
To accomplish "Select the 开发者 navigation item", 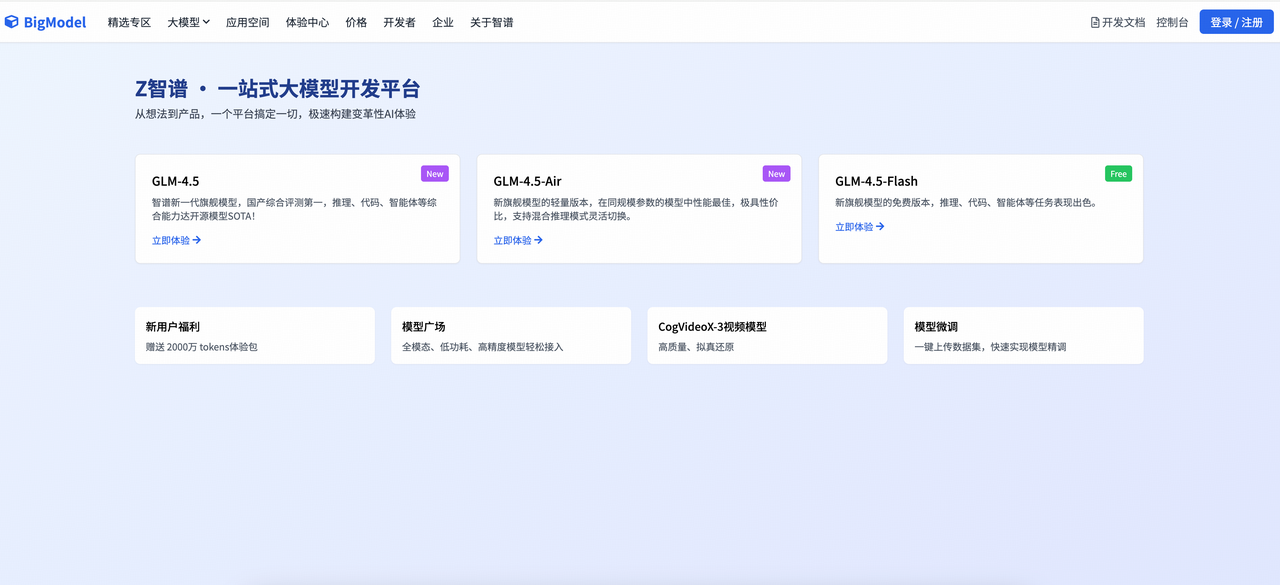I will click(399, 22).
